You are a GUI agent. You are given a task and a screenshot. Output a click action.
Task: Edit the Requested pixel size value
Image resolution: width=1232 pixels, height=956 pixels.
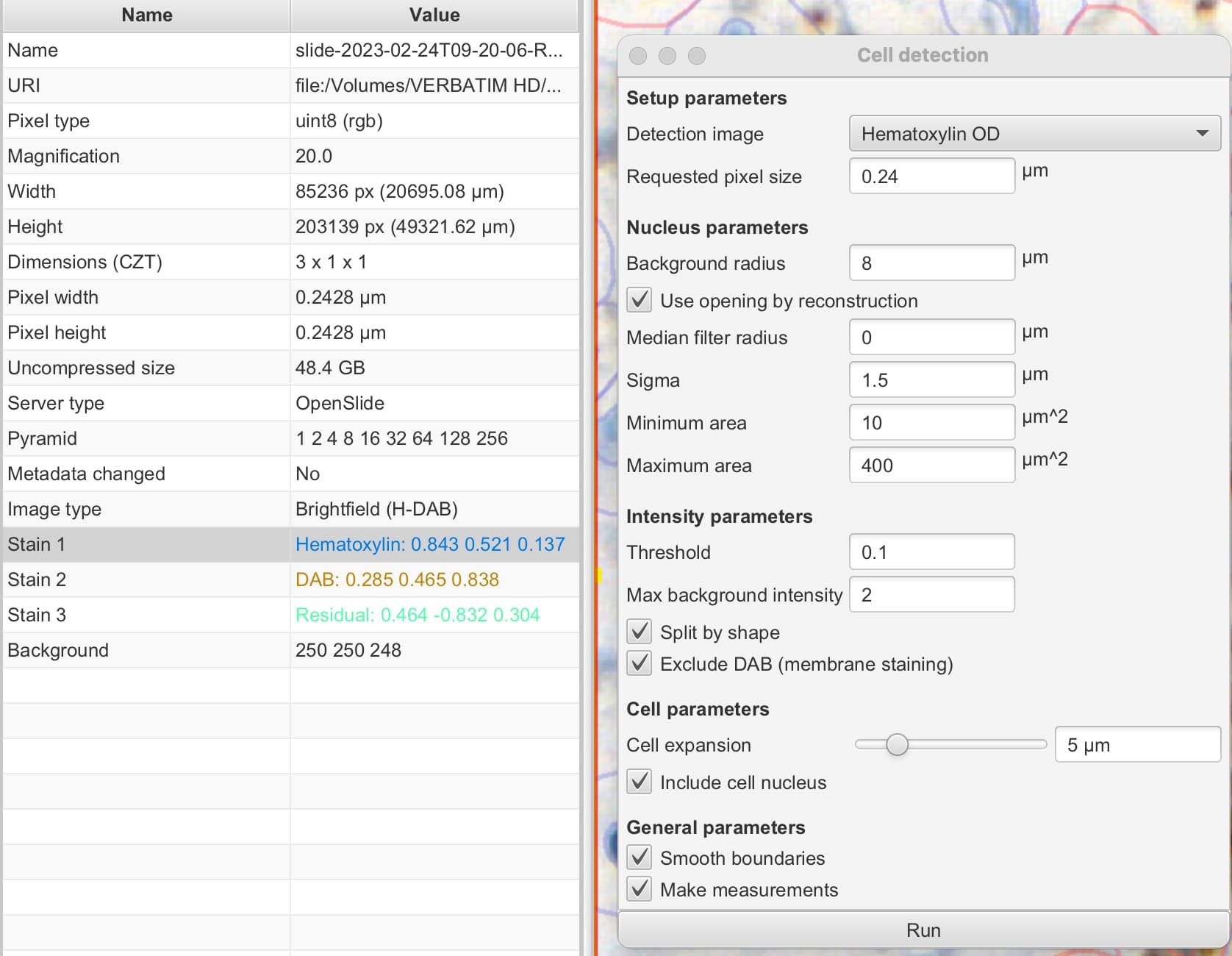point(931,176)
